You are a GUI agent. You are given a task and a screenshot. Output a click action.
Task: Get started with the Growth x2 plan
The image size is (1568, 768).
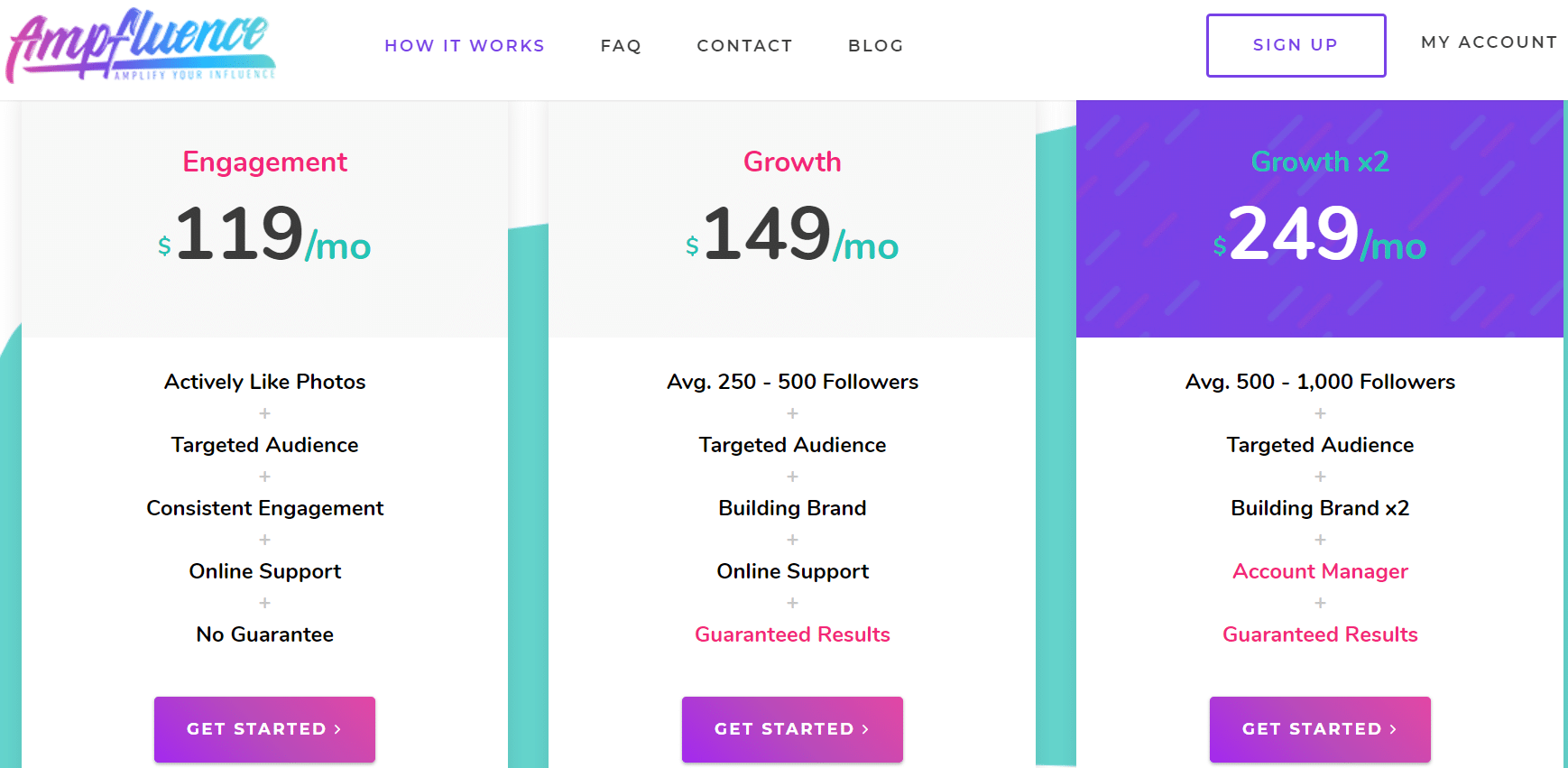coord(1320,729)
